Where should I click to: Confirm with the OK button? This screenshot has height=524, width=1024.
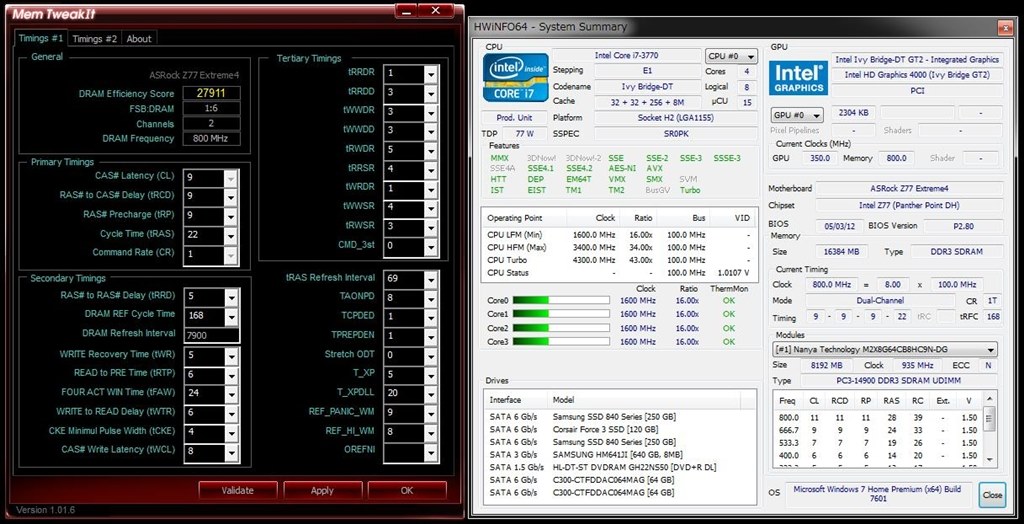click(406, 491)
